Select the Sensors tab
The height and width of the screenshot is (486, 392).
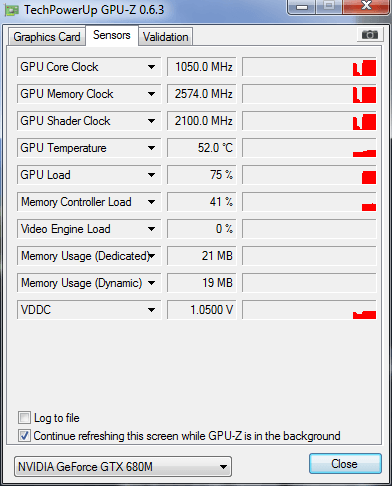[112, 35]
